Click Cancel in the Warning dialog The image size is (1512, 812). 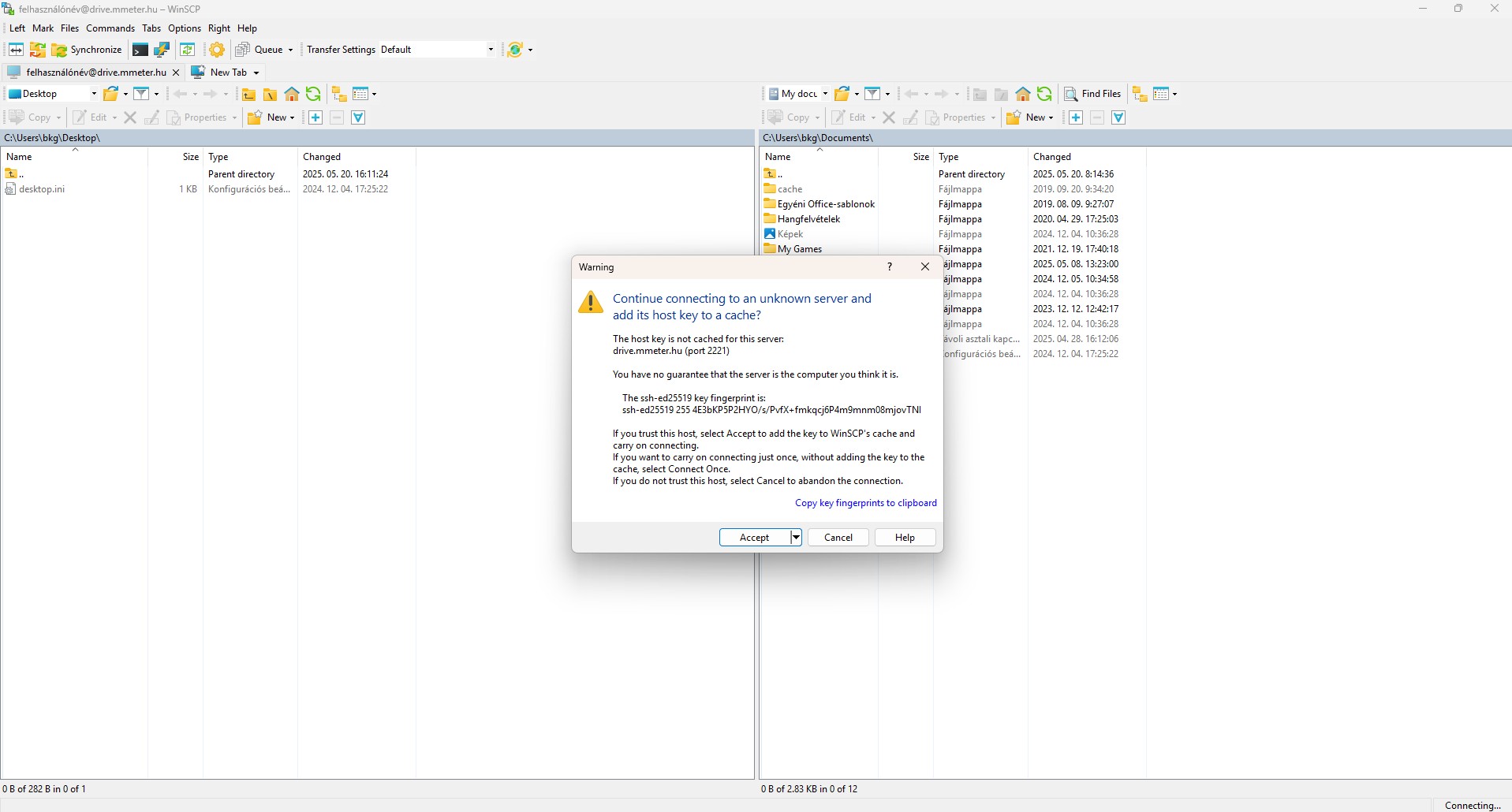click(838, 538)
